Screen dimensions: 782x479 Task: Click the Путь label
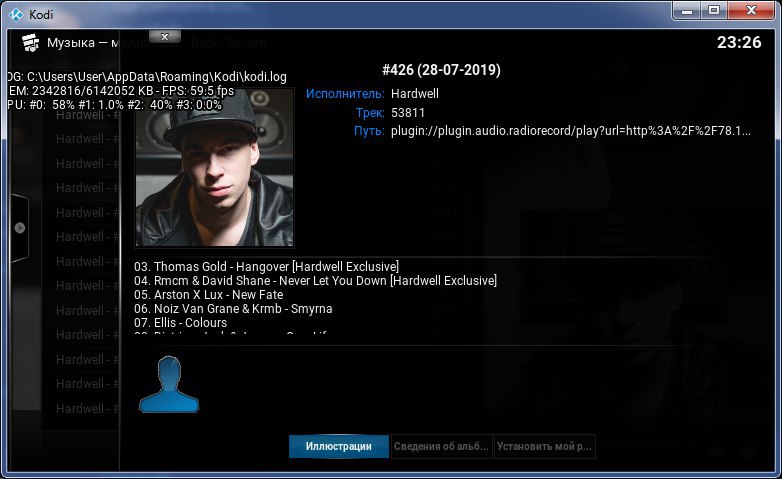(x=369, y=131)
